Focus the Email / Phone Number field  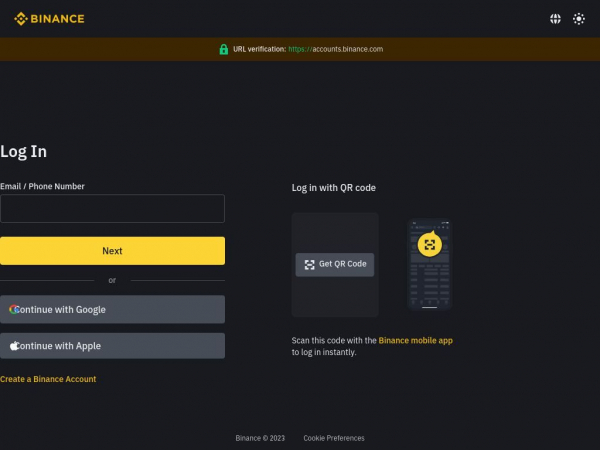[112, 209]
